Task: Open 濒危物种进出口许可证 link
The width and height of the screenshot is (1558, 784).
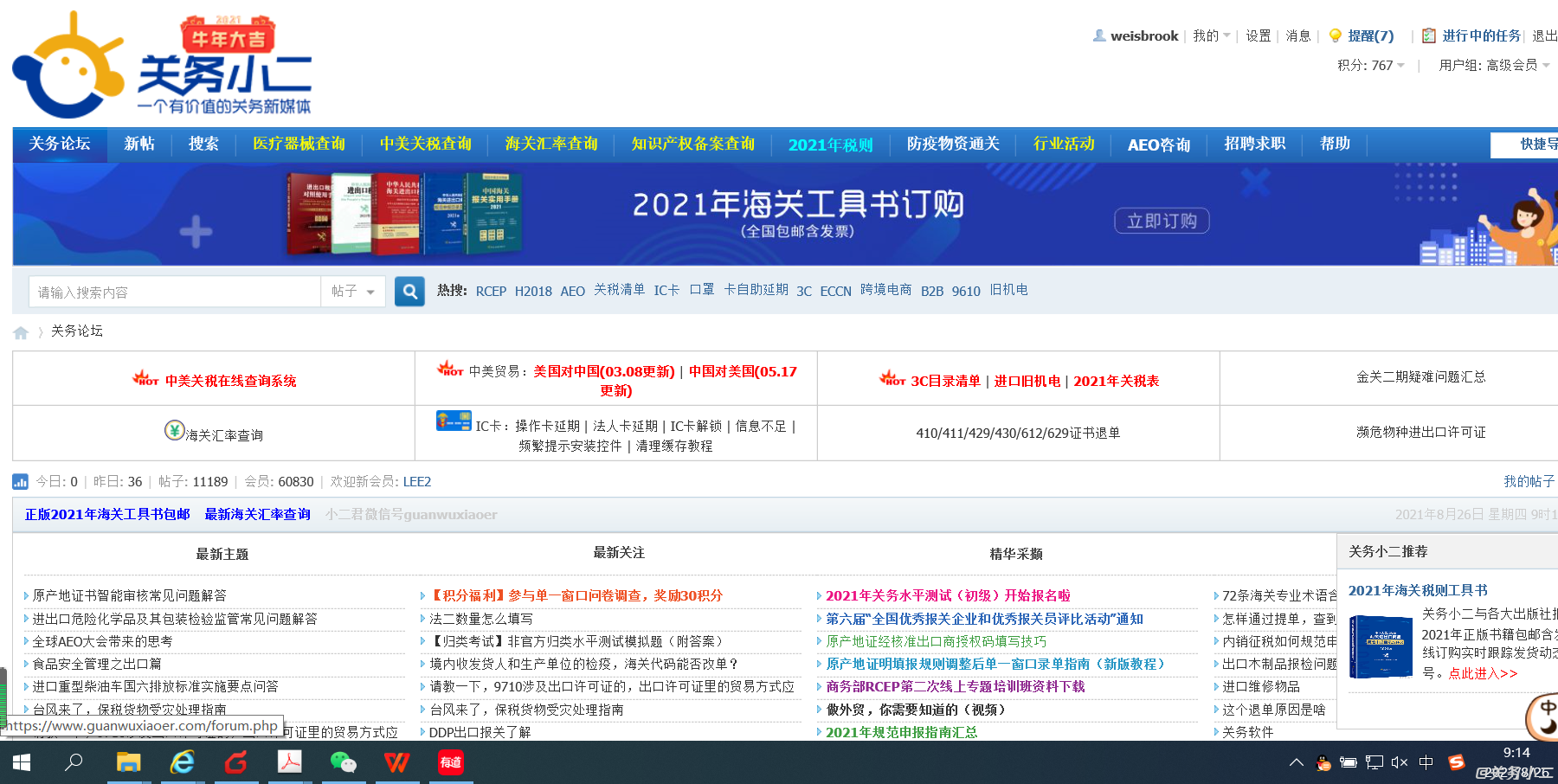Action: [1420, 432]
